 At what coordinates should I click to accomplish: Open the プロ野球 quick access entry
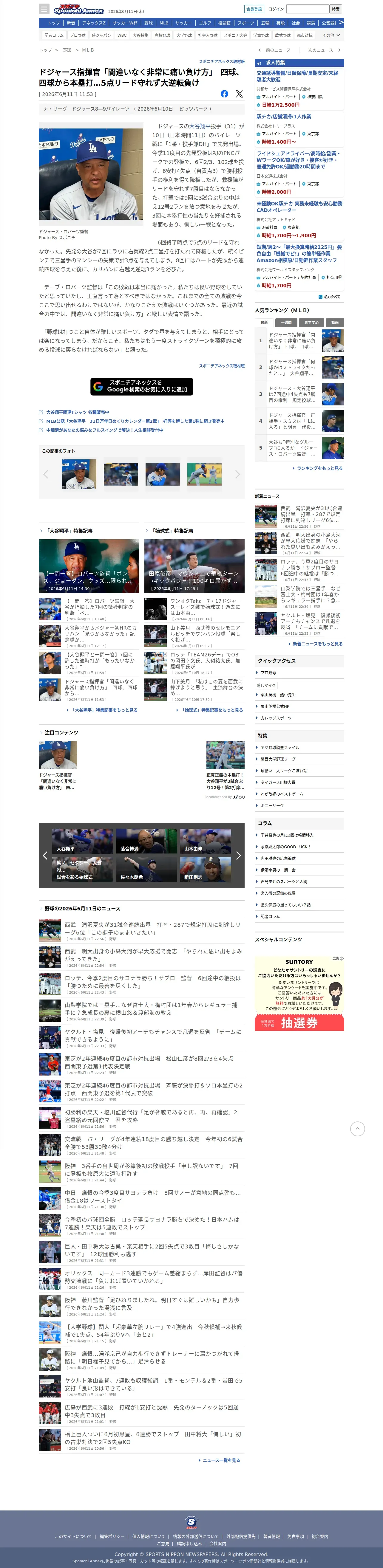point(268,673)
